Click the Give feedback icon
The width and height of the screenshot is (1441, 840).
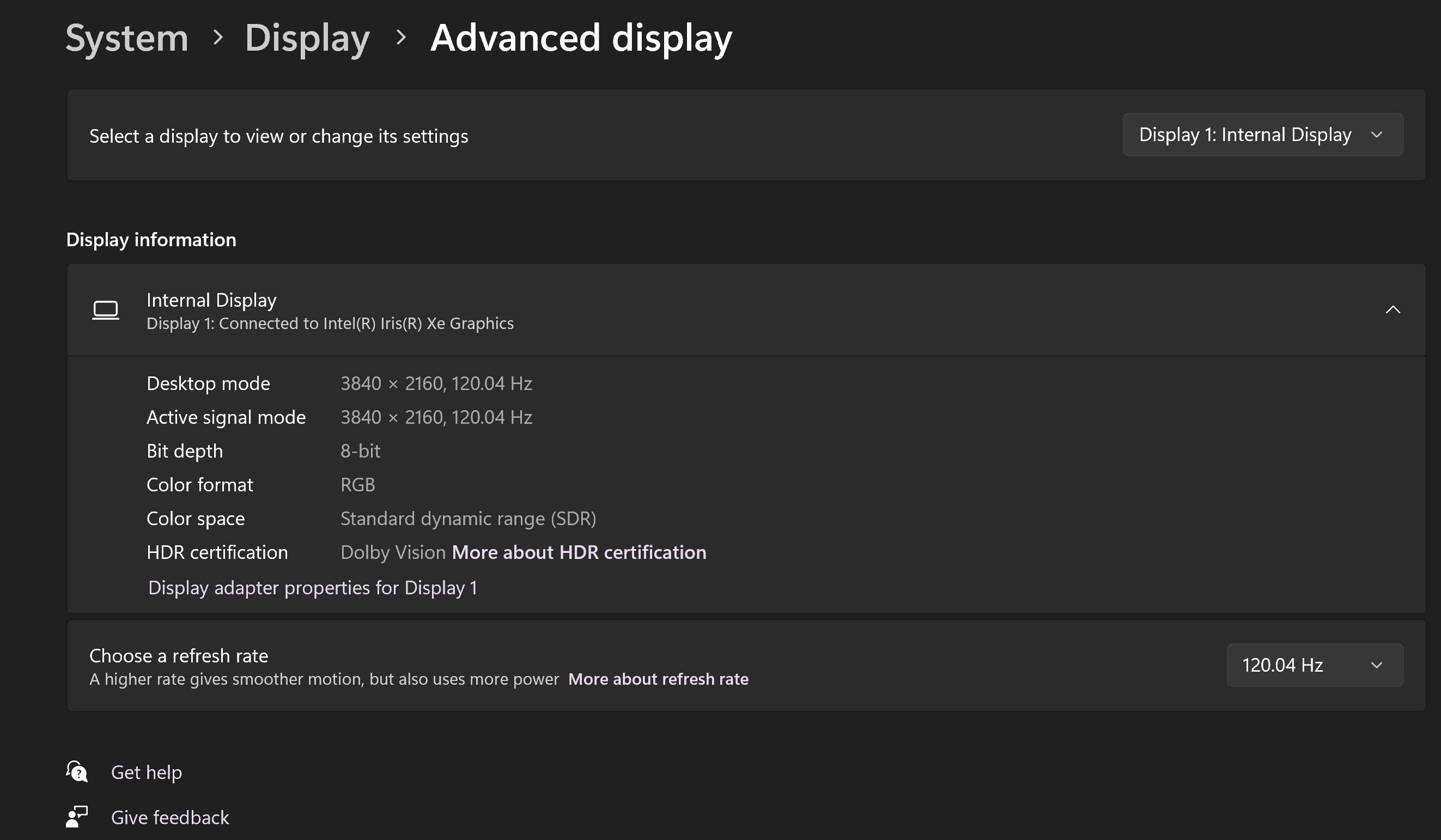pyautogui.click(x=77, y=817)
